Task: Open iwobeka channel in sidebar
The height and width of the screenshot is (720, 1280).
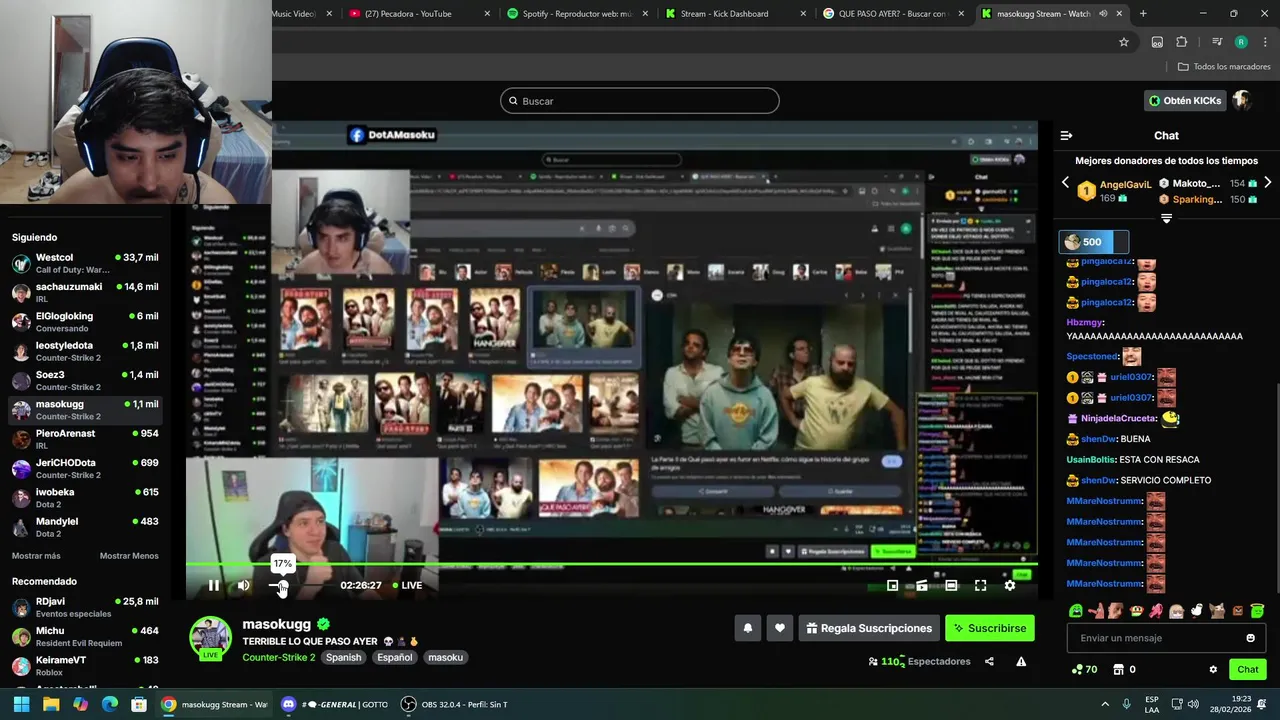Action: (85, 498)
